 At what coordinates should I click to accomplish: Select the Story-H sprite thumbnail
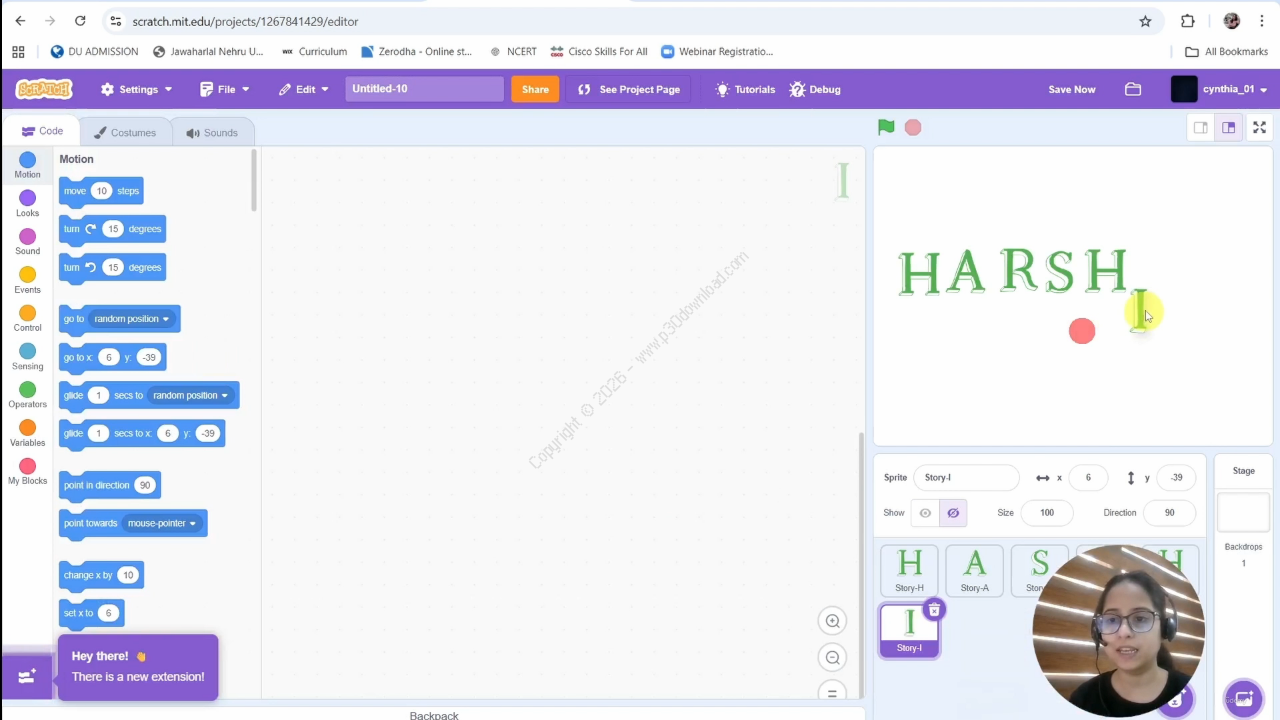click(909, 570)
